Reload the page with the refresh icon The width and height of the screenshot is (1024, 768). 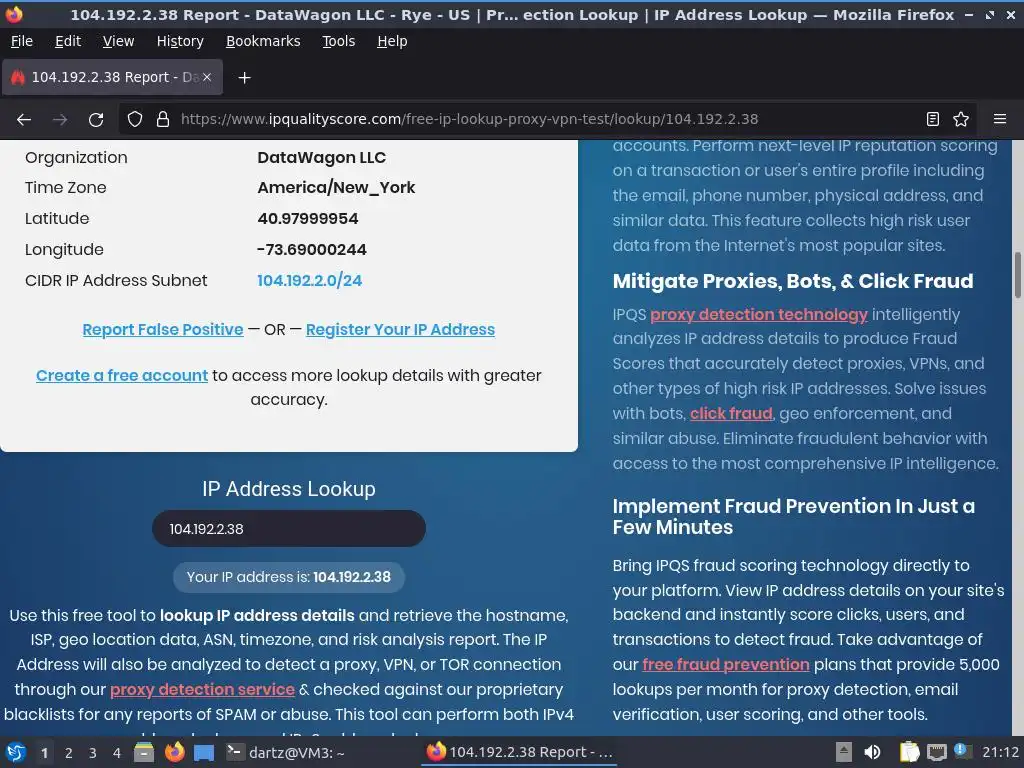click(96, 120)
